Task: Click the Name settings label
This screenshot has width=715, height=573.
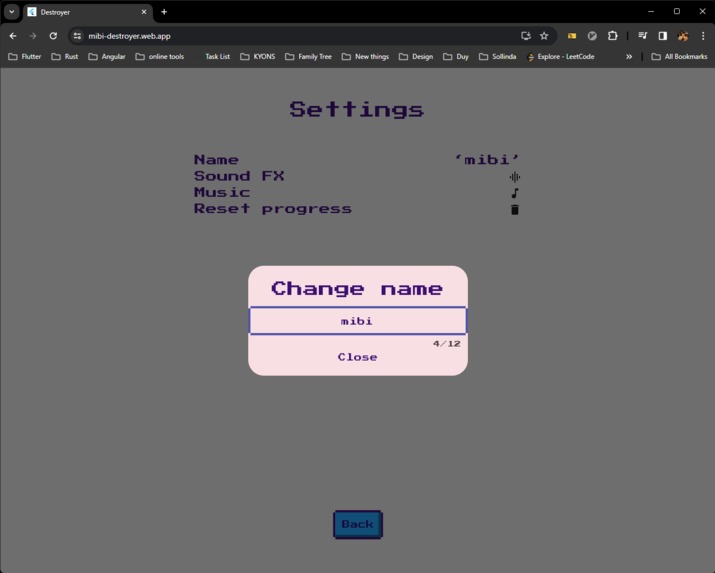Action: point(216,160)
